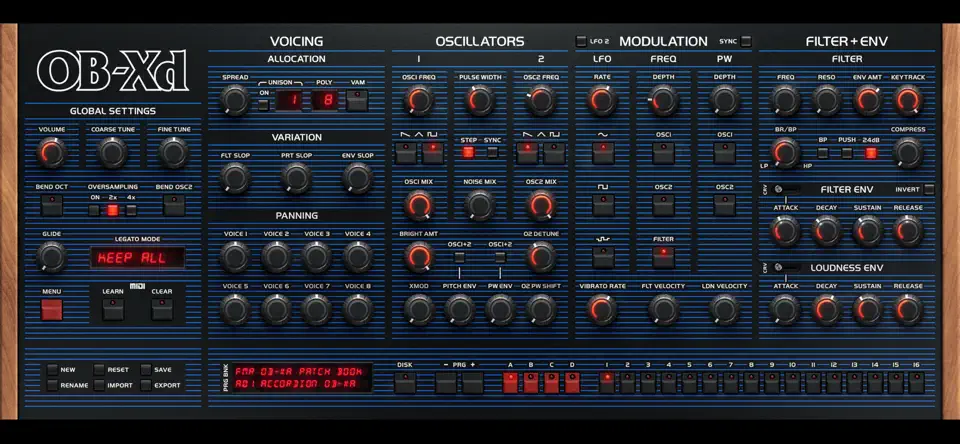The width and height of the screenshot is (960, 444).
Task: Go to previous program with PRG minus
Action: click(446, 382)
